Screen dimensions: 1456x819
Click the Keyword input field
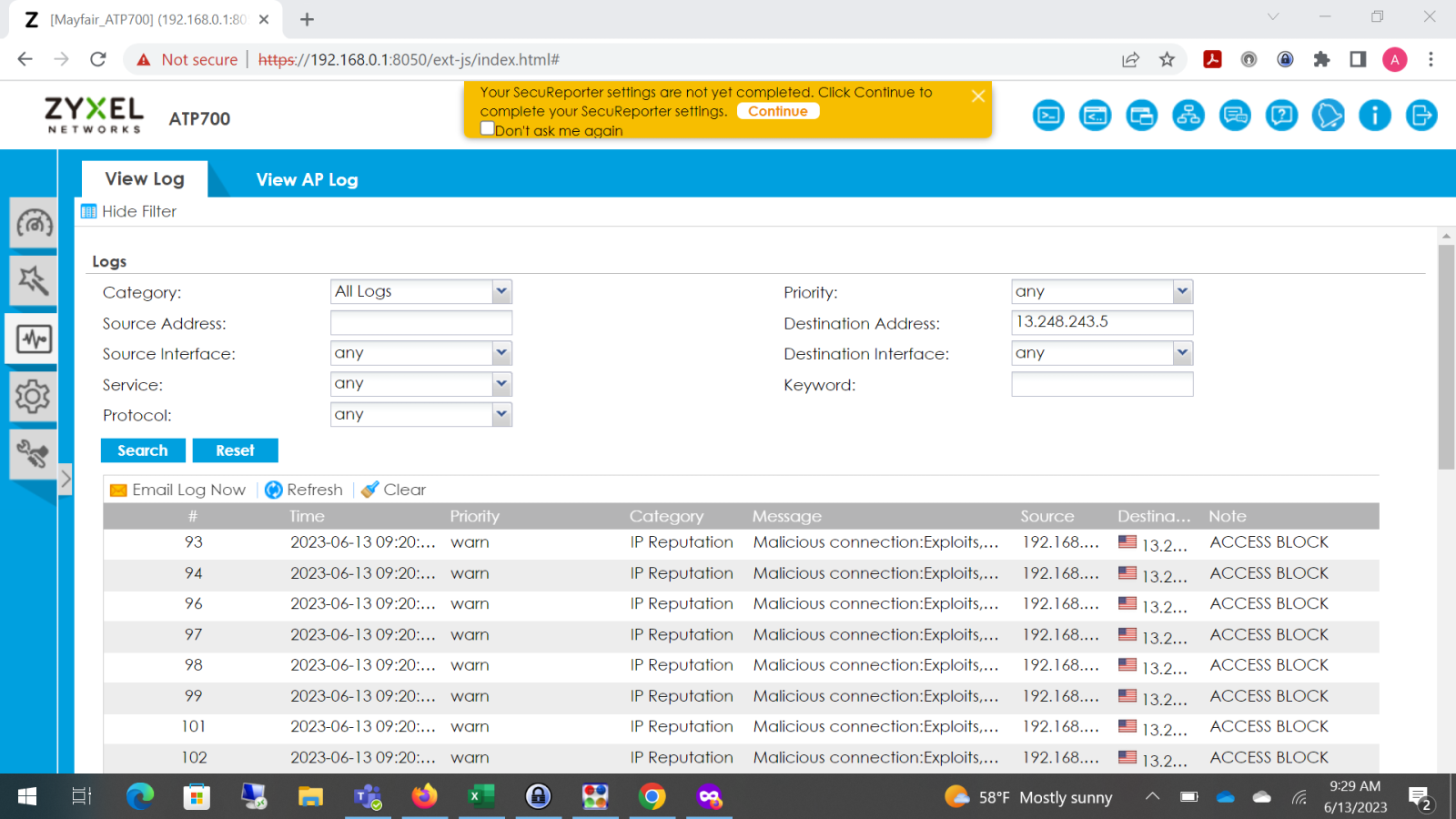(1102, 384)
